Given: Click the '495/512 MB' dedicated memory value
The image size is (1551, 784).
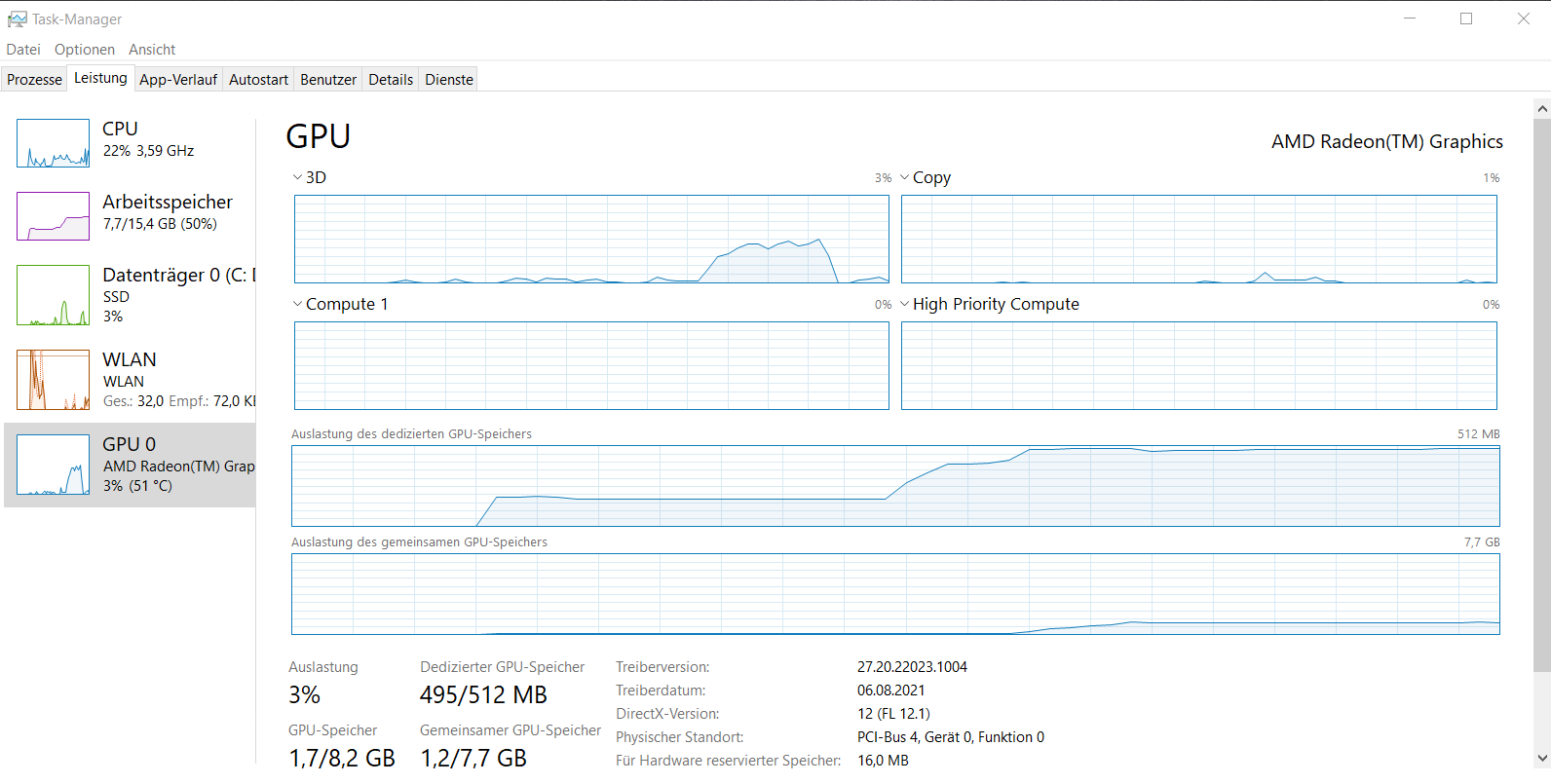Looking at the screenshot, I should pyautogui.click(x=483, y=695).
